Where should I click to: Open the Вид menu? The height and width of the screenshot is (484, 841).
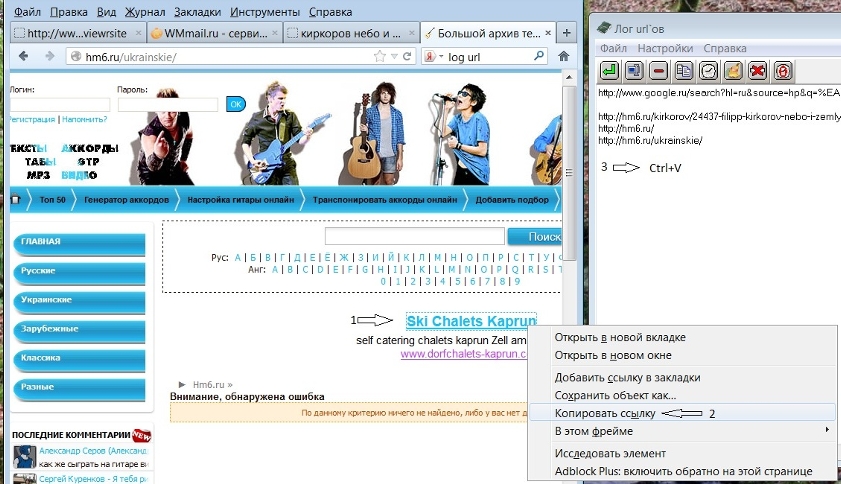tap(106, 12)
